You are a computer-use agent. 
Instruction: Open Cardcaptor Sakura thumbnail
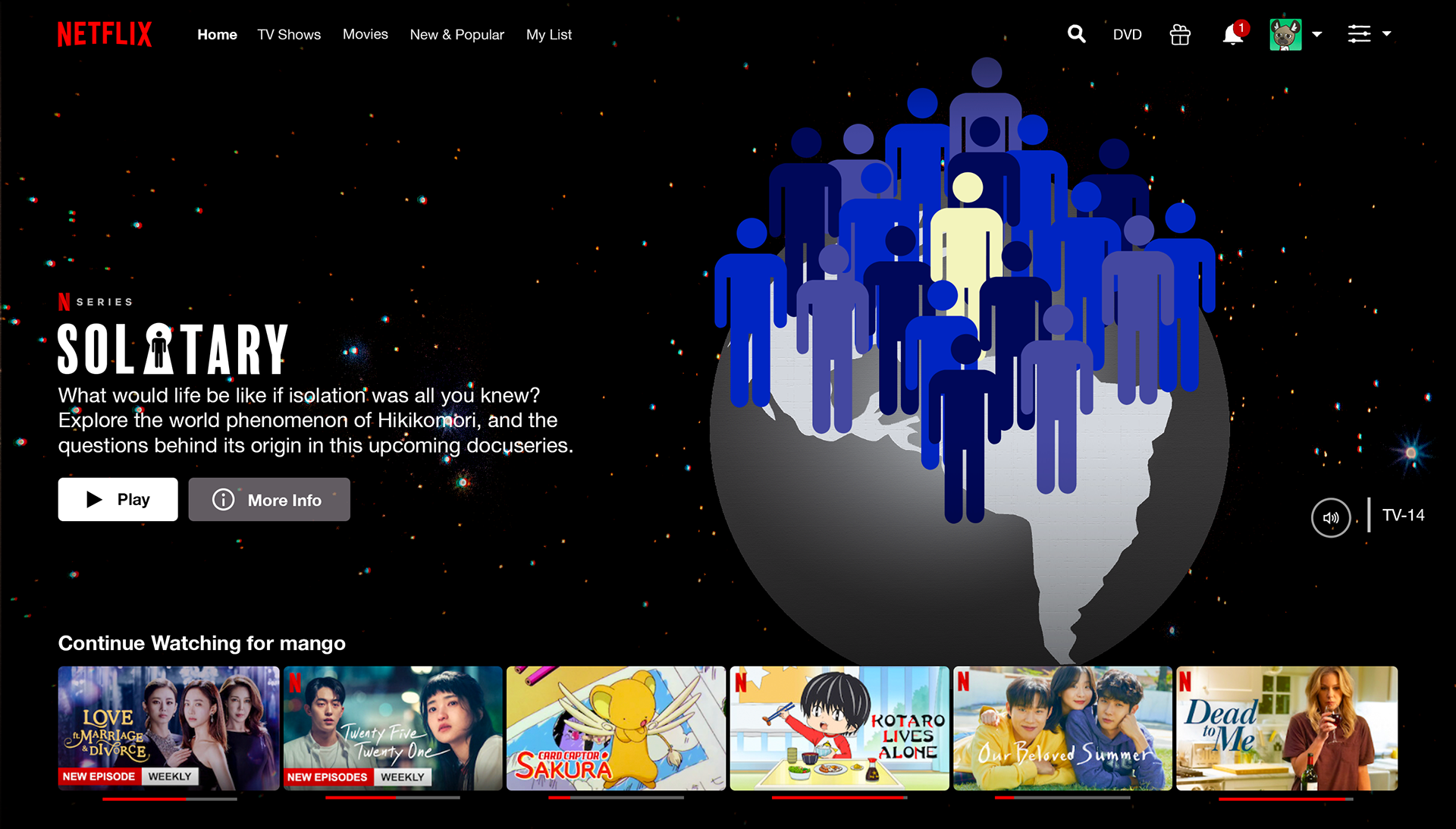[x=616, y=728]
